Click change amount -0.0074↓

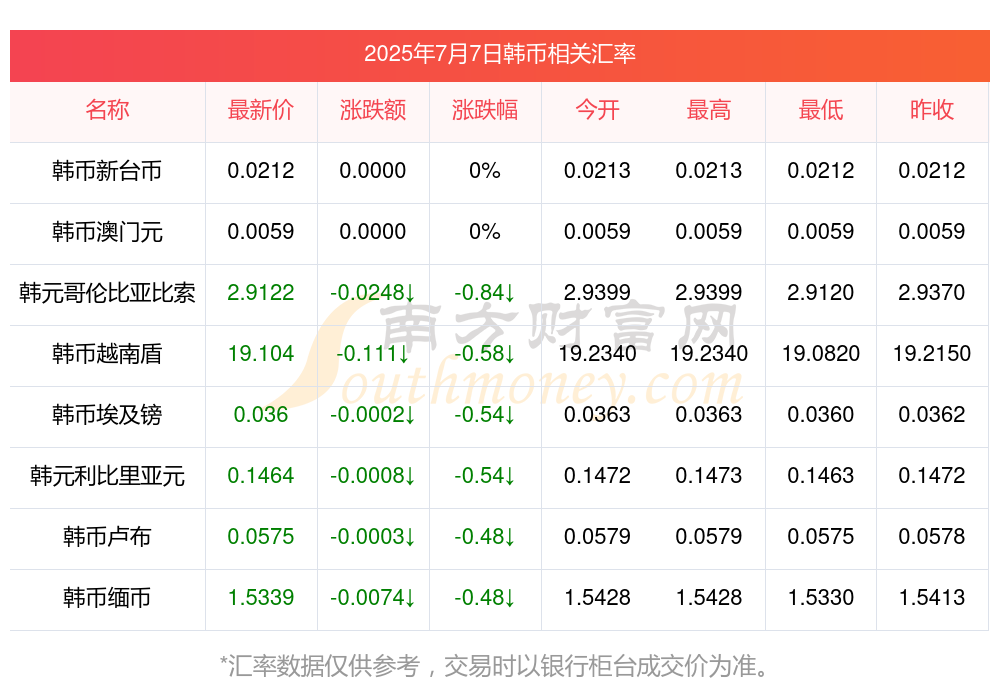pos(373,598)
